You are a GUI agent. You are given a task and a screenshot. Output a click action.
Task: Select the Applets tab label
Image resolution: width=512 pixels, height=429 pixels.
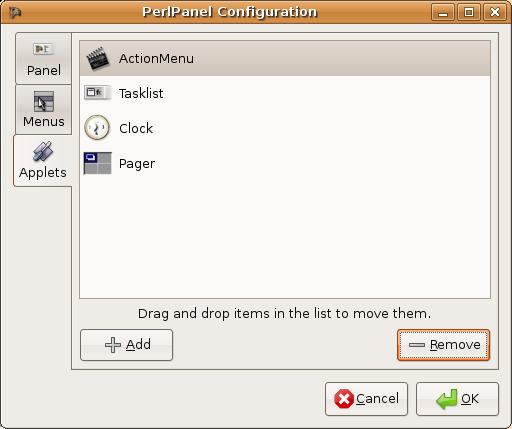click(x=43, y=173)
